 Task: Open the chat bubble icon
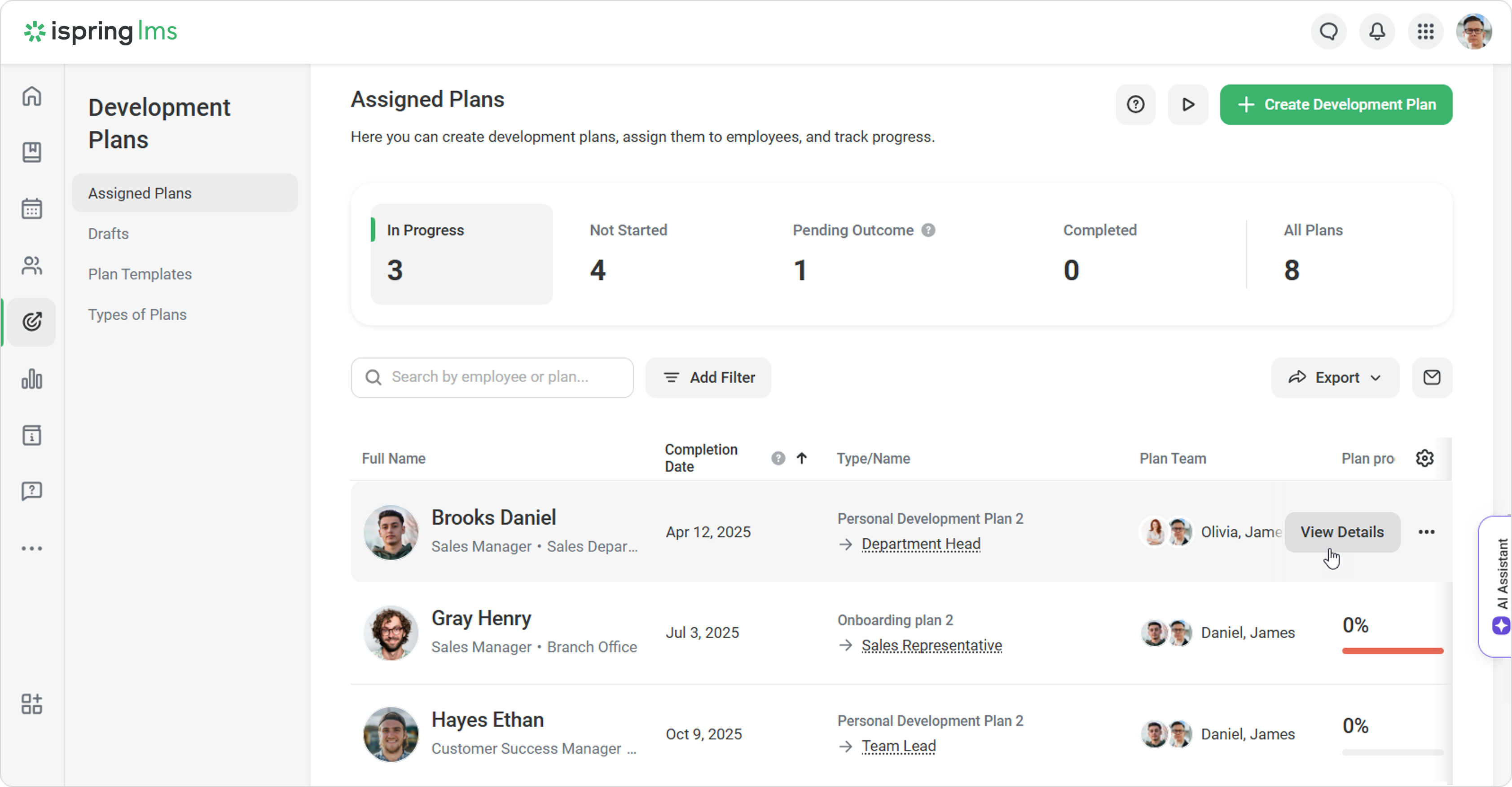[1329, 31]
